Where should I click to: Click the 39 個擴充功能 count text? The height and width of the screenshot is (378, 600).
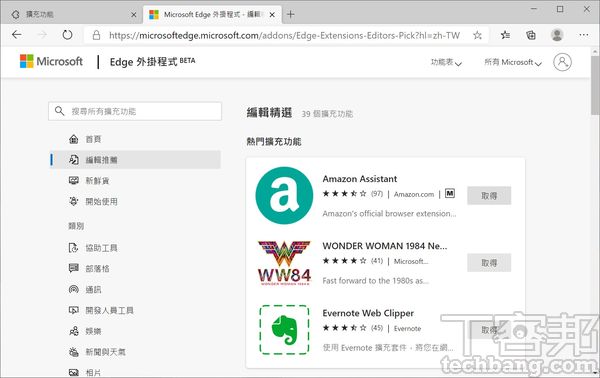[327, 114]
